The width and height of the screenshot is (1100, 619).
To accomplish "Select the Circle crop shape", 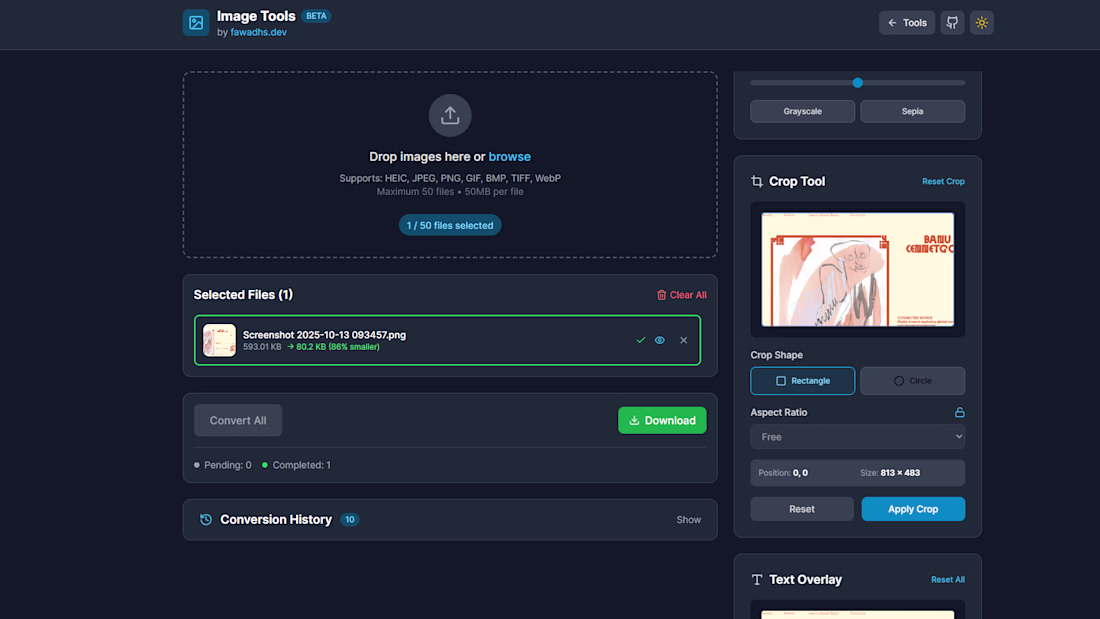I will 912,380.
